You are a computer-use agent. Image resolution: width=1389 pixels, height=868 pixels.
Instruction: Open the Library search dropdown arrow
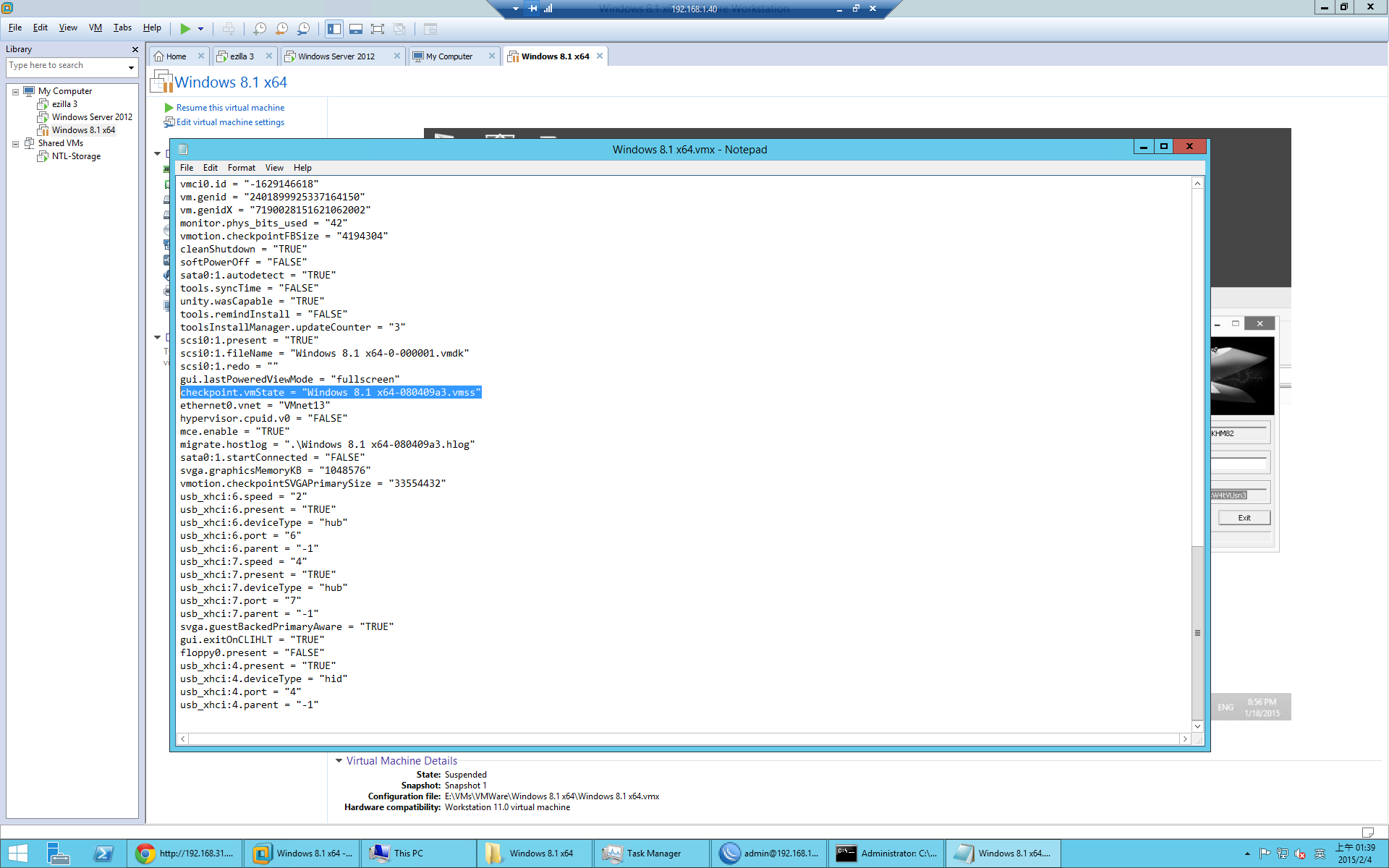pyautogui.click(x=131, y=67)
